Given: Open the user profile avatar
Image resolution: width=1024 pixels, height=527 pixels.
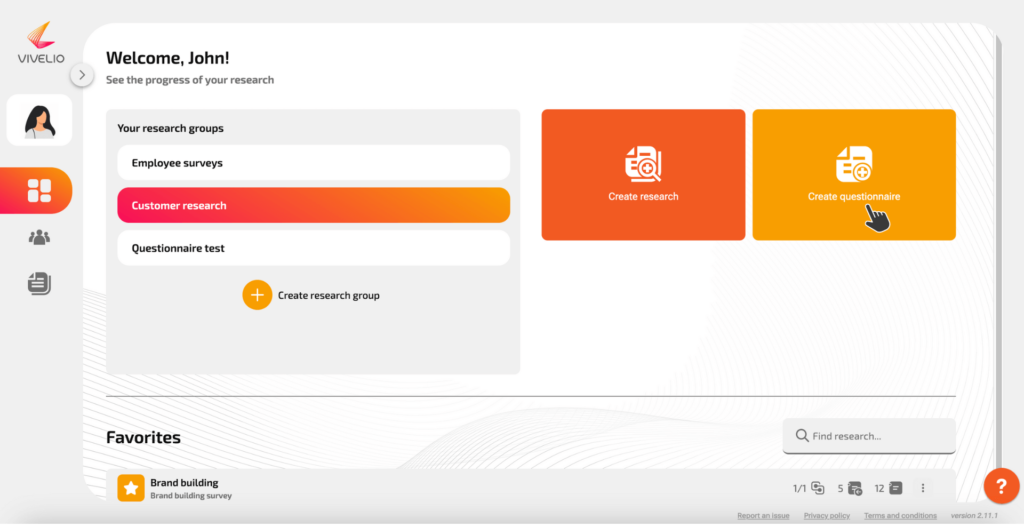Looking at the screenshot, I should pyautogui.click(x=39, y=120).
